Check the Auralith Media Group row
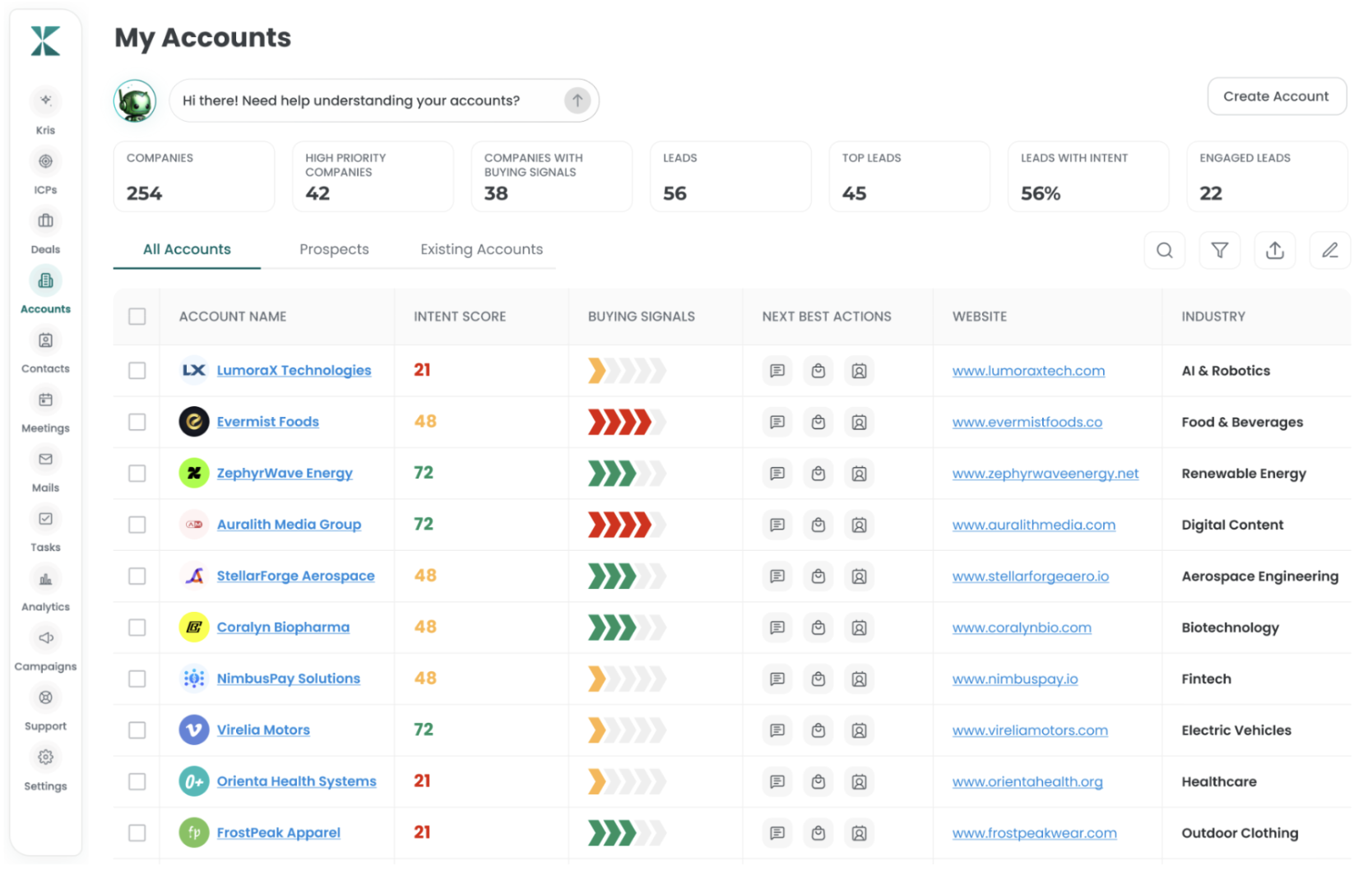 point(137,525)
